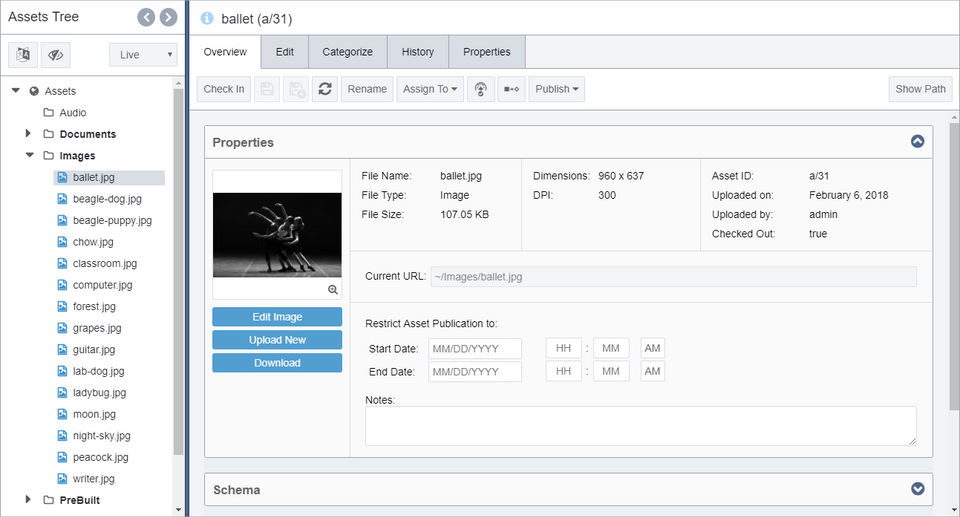Click the Save and Check In icon
Image resolution: width=960 pixels, height=517 pixels.
point(296,89)
